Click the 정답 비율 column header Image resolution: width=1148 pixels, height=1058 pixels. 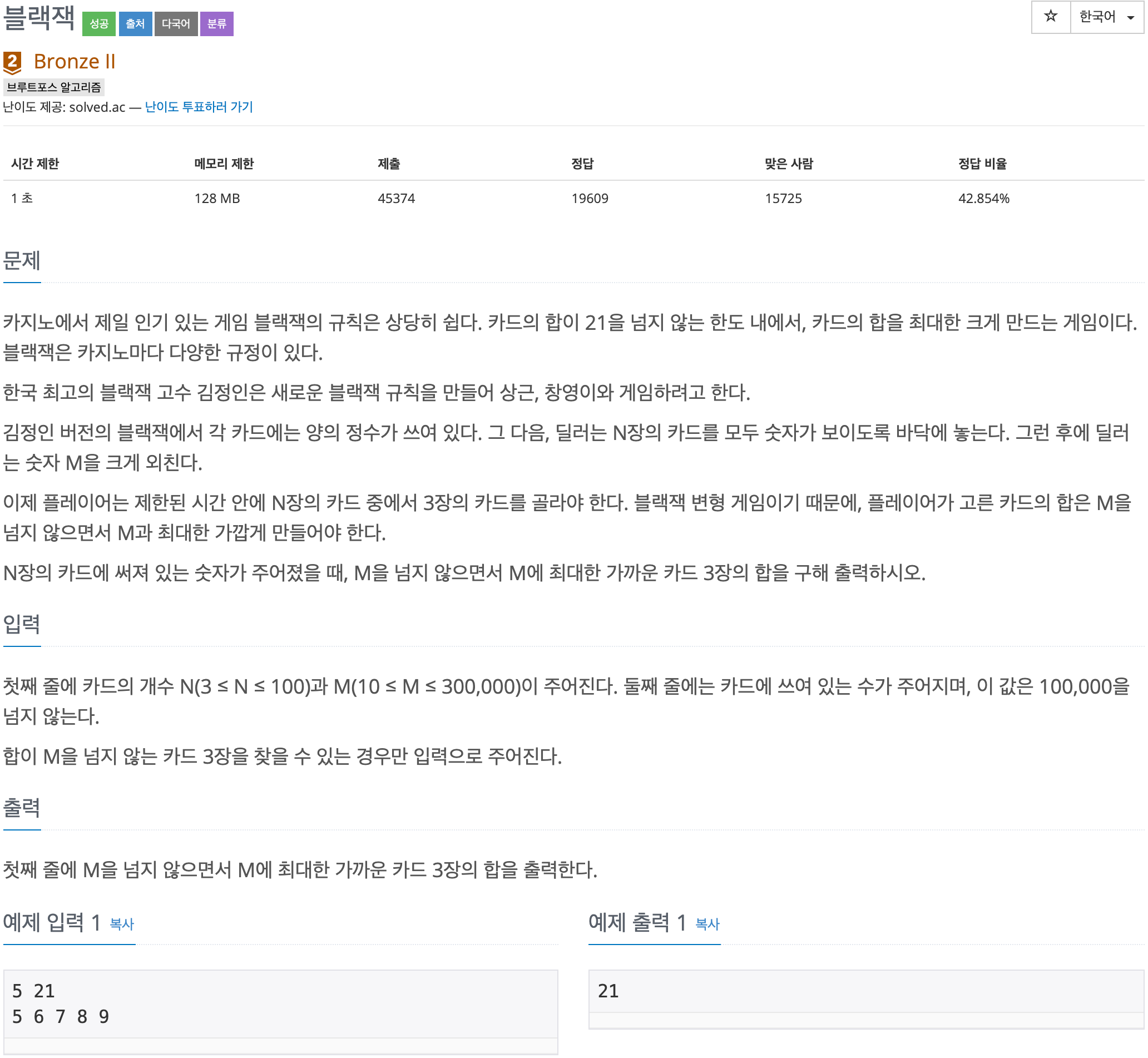tap(984, 164)
